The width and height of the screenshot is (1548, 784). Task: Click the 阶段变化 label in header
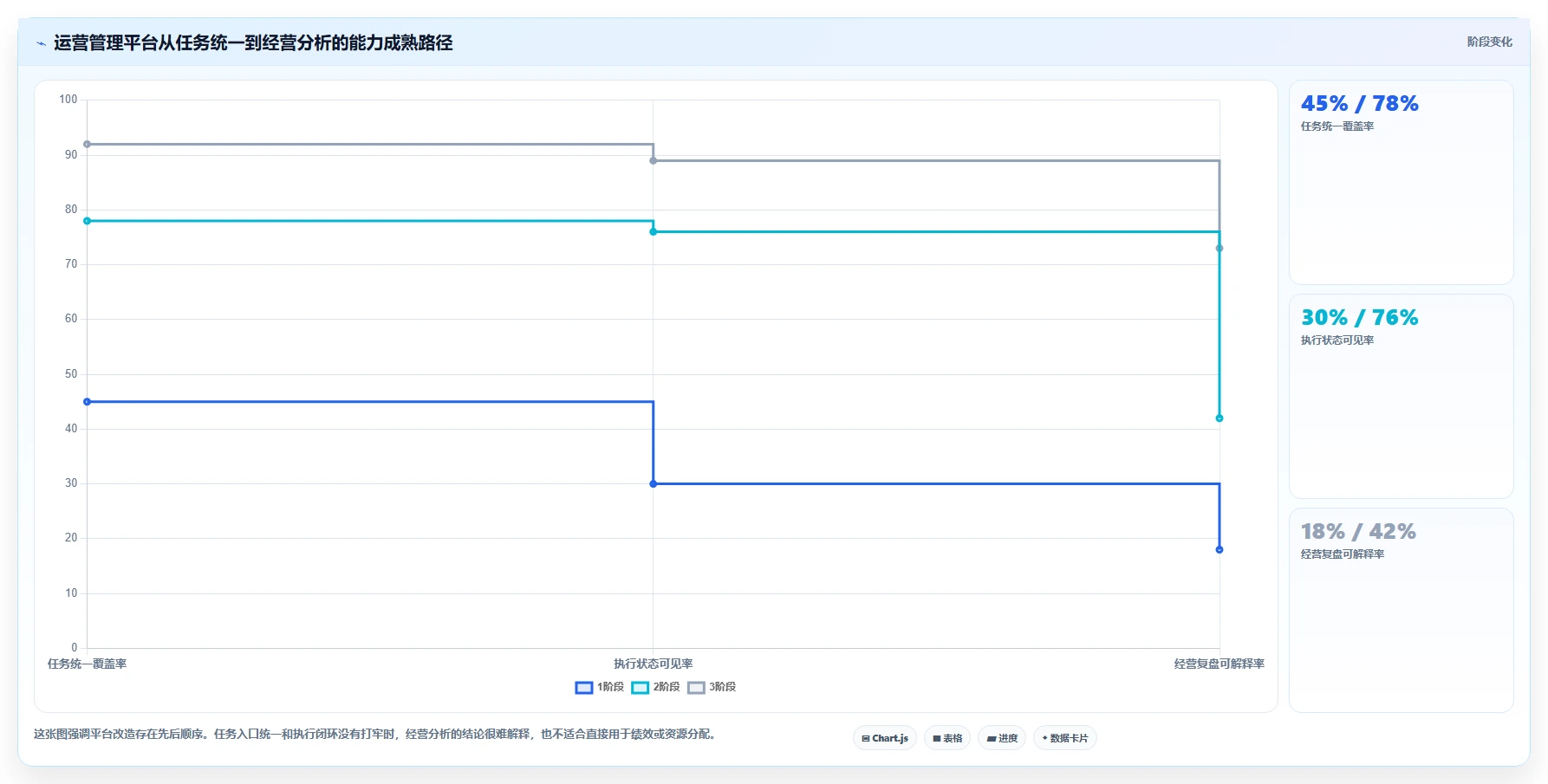pos(1489,42)
